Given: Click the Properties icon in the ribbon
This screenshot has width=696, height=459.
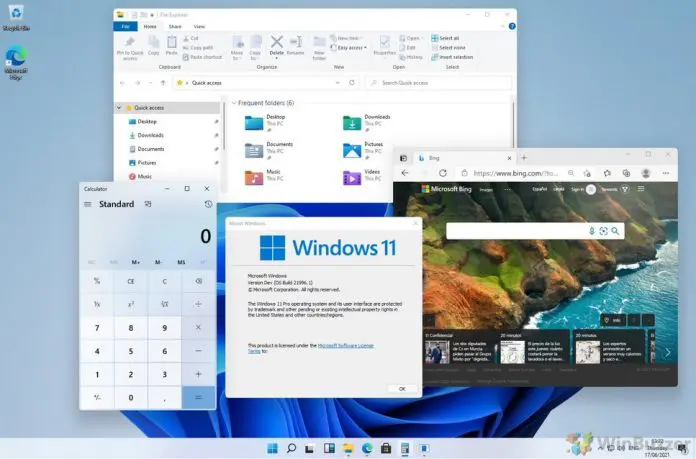Looking at the screenshot, I should coord(385,45).
